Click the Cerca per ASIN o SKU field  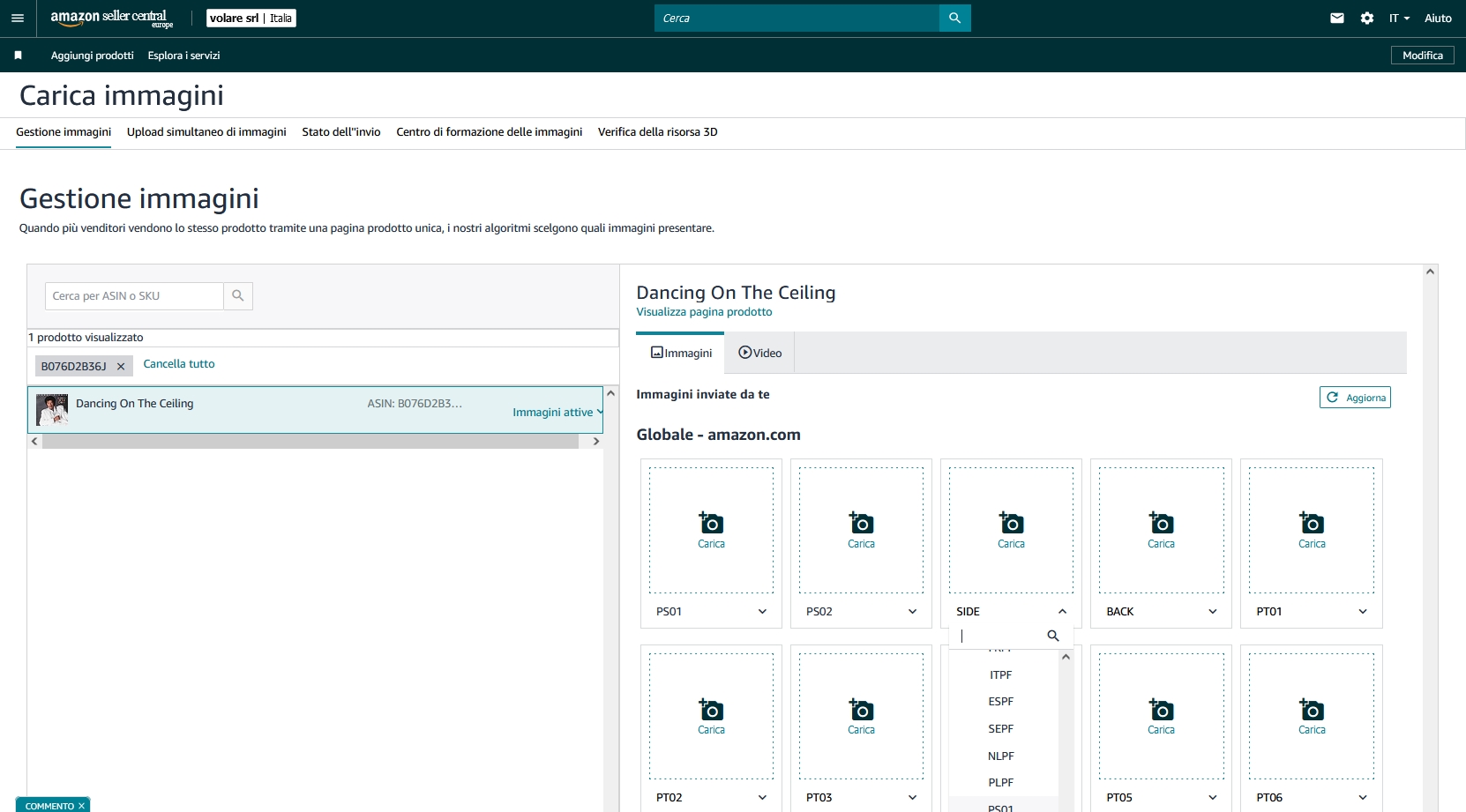pos(134,296)
